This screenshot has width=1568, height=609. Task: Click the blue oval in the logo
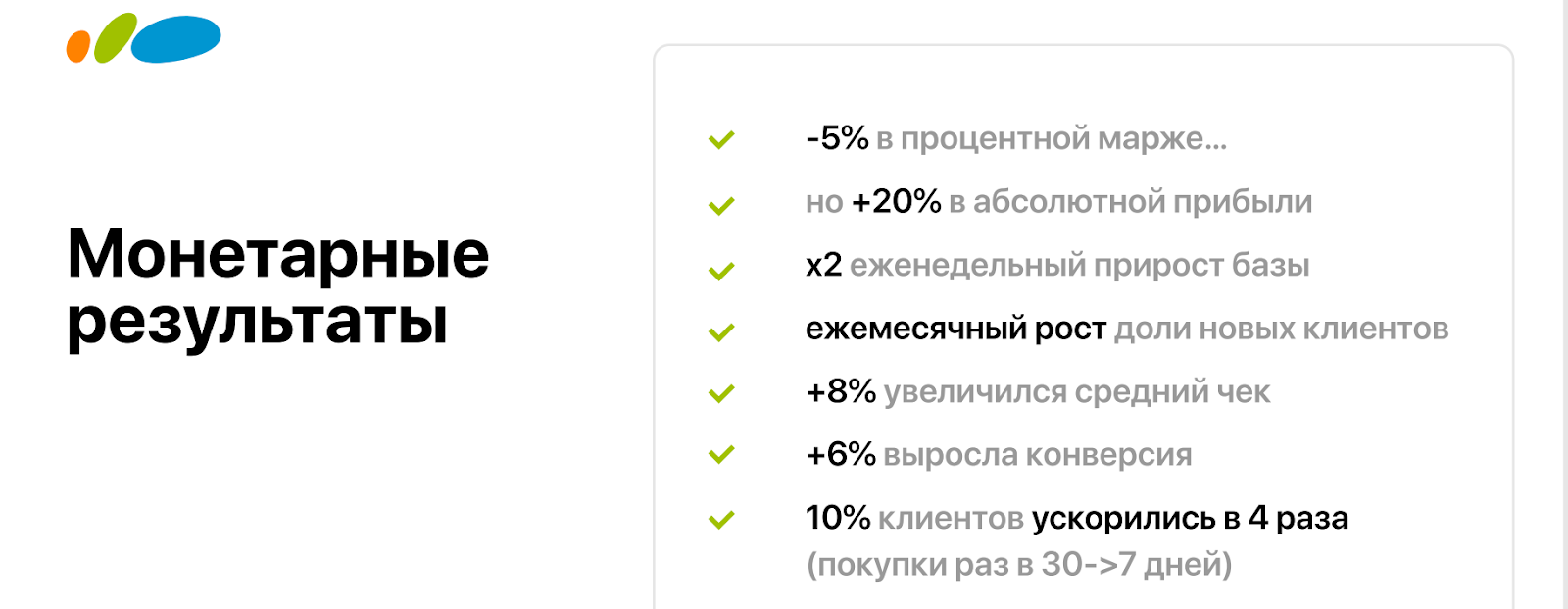pyautogui.click(x=176, y=39)
